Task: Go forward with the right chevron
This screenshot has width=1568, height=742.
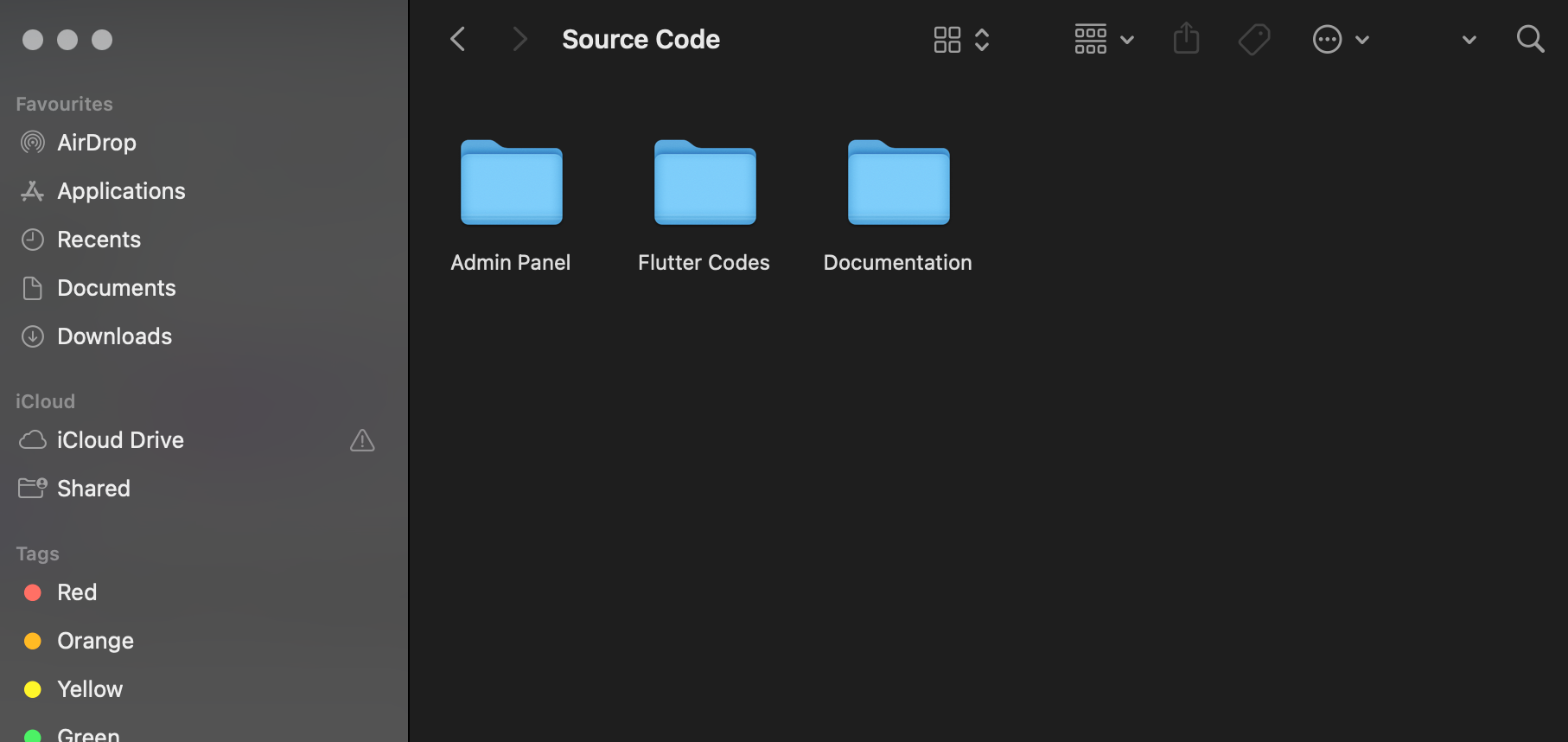Action: pyautogui.click(x=519, y=39)
